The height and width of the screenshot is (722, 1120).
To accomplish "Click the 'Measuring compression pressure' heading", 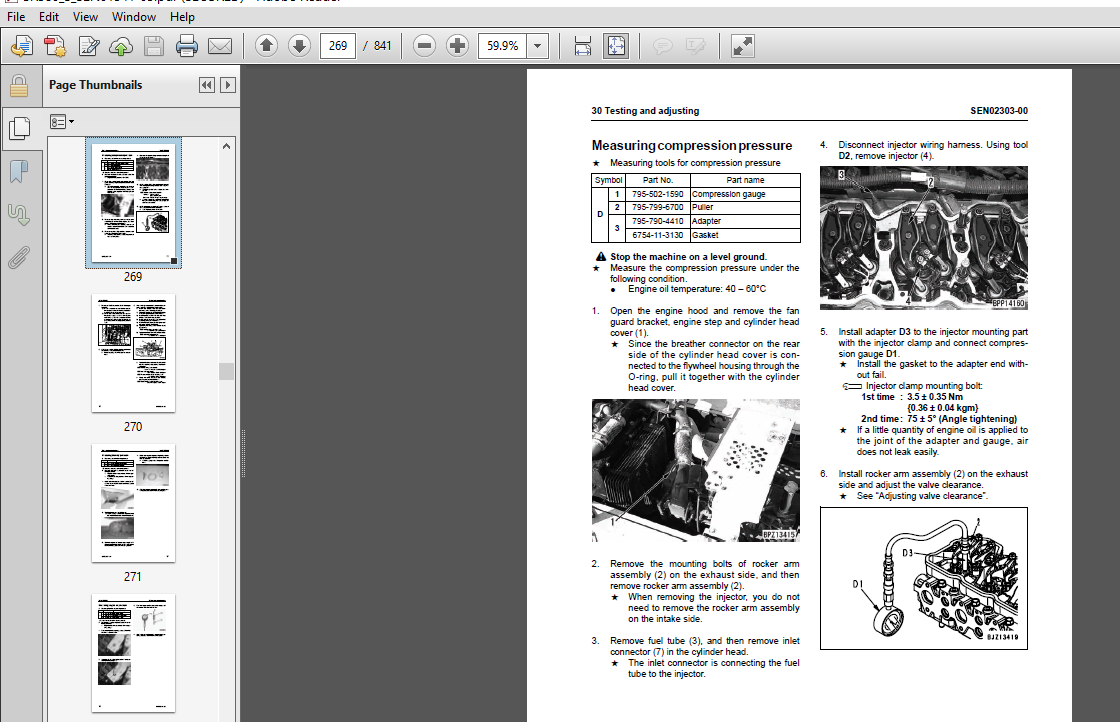I will 691,146.
